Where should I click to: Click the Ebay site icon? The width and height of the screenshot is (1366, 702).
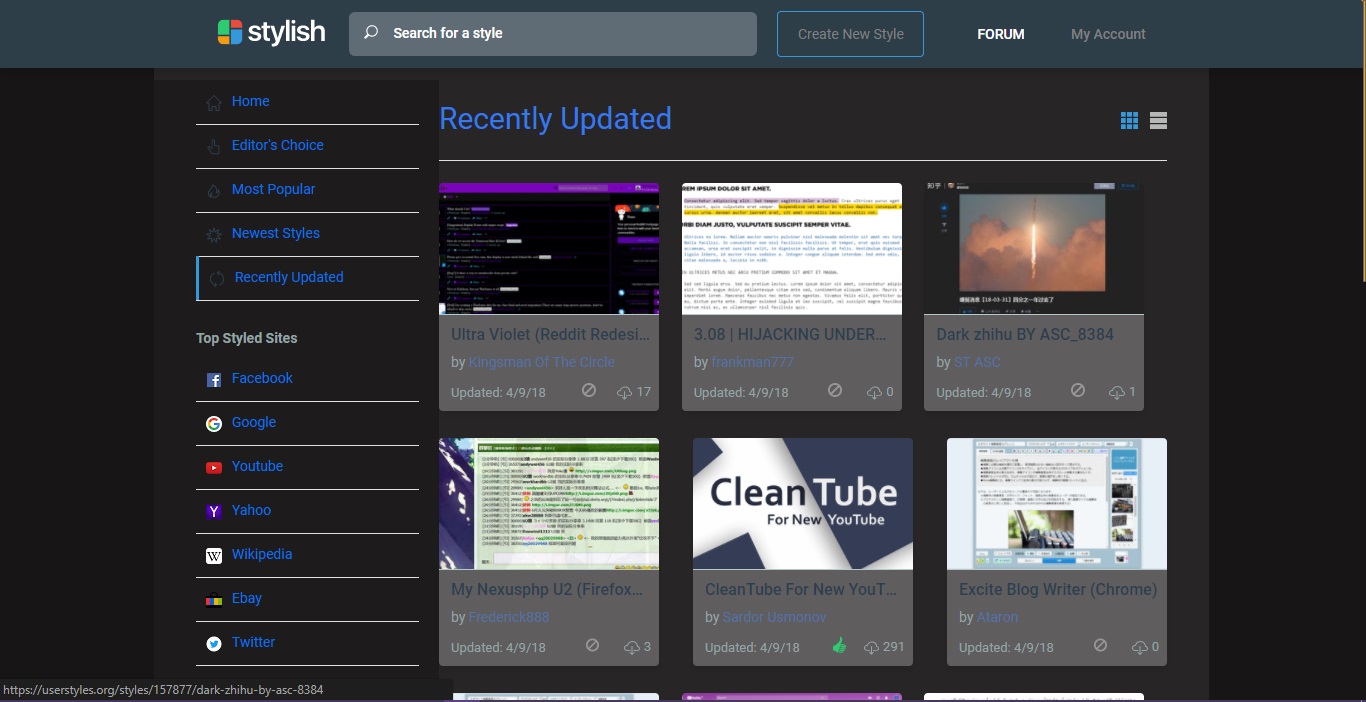point(214,599)
